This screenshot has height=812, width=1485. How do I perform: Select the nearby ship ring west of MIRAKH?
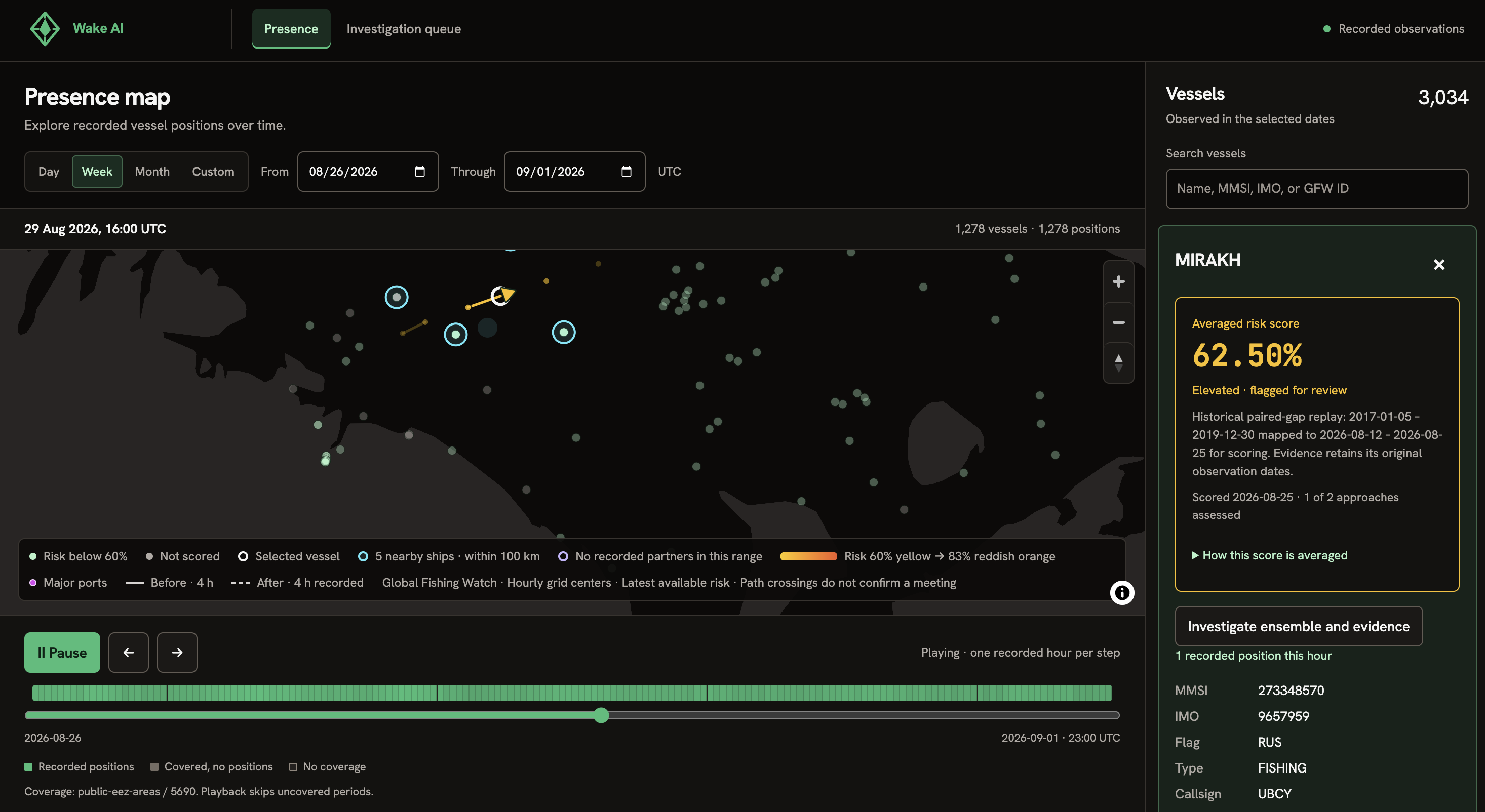coord(397,297)
